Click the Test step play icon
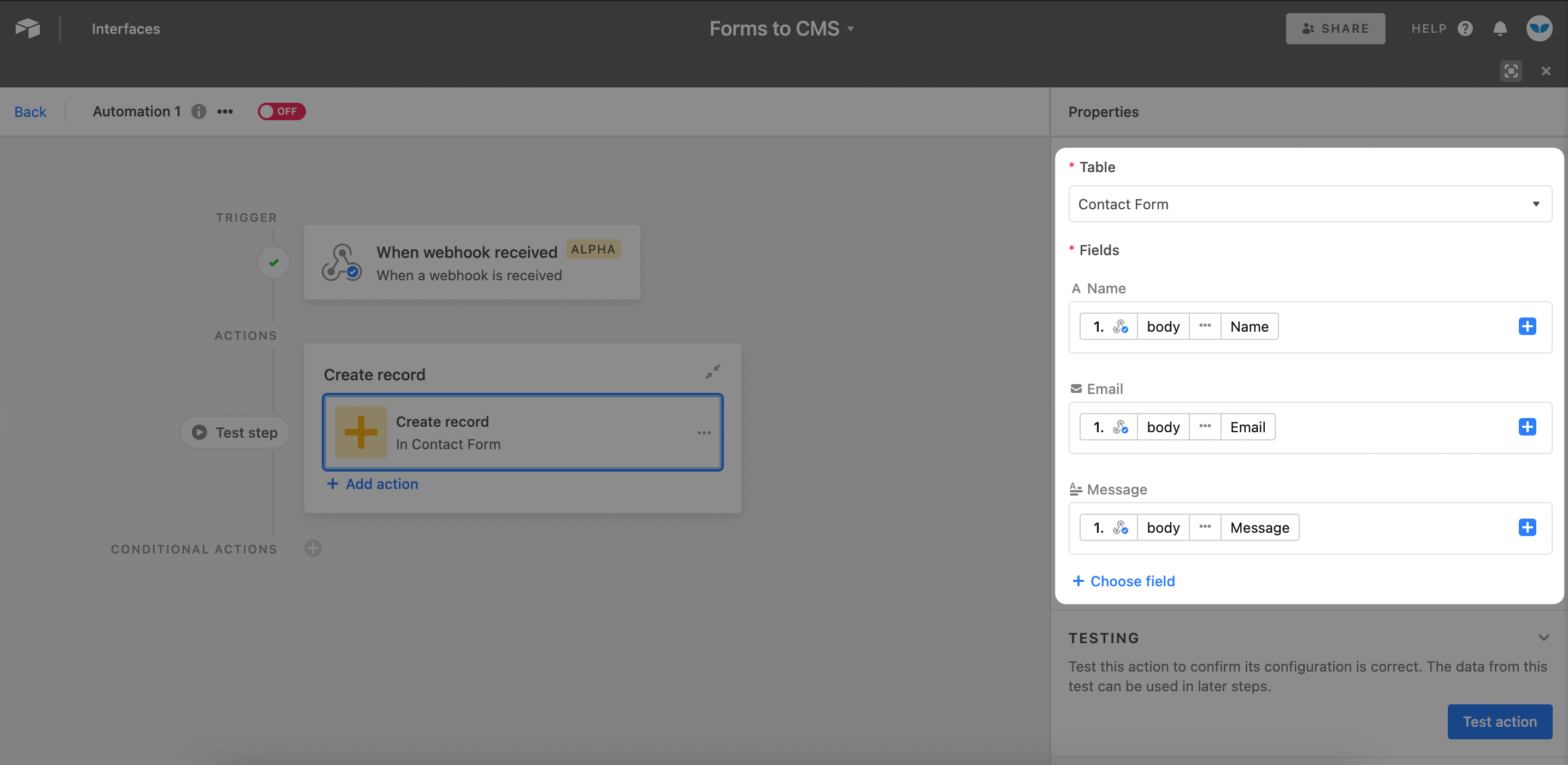 point(199,432)
